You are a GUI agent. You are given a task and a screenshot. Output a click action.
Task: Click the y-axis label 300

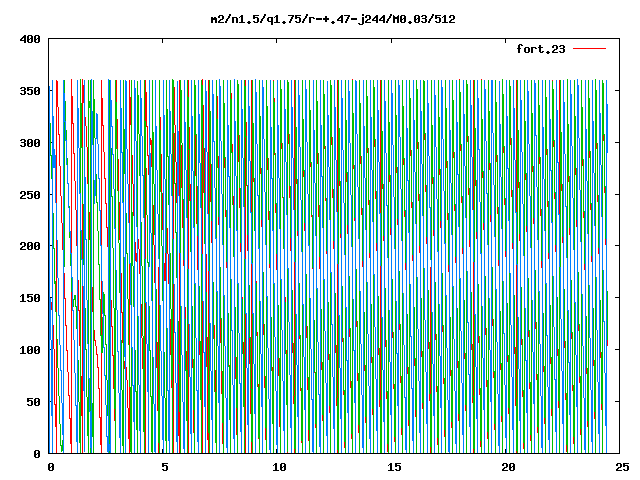30,143
